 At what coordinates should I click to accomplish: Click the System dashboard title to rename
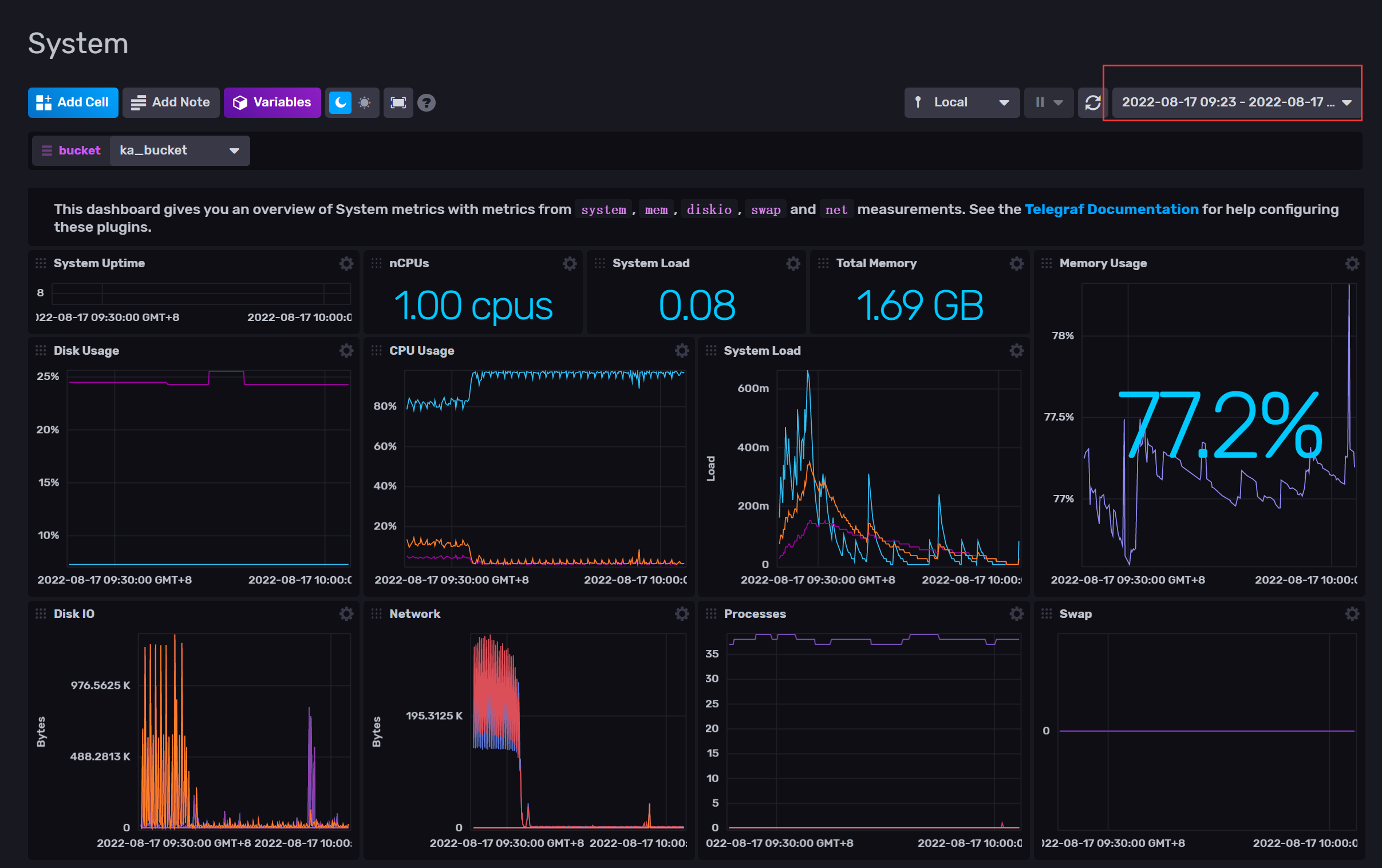click(78, 43)
